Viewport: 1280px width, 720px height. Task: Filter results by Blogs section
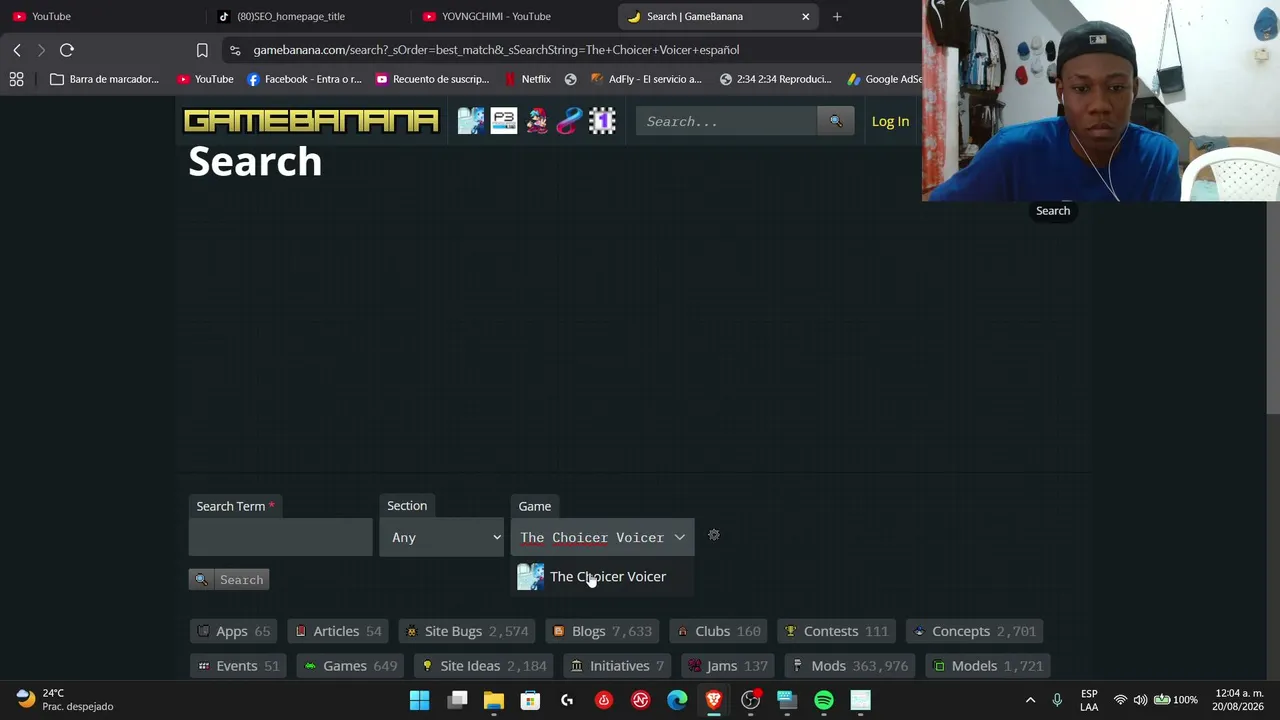coord(602,631)
